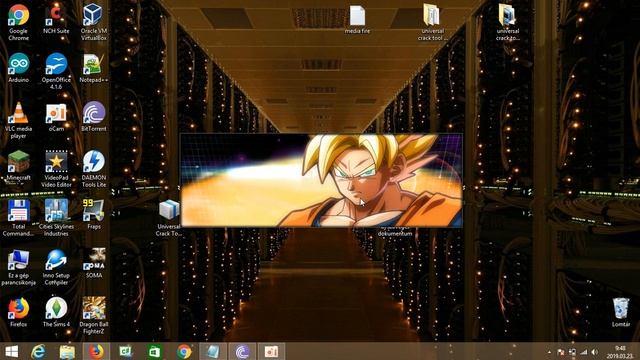
Task: Select DAEMON Tools Lite icon
Action: [x=93, y=169]
